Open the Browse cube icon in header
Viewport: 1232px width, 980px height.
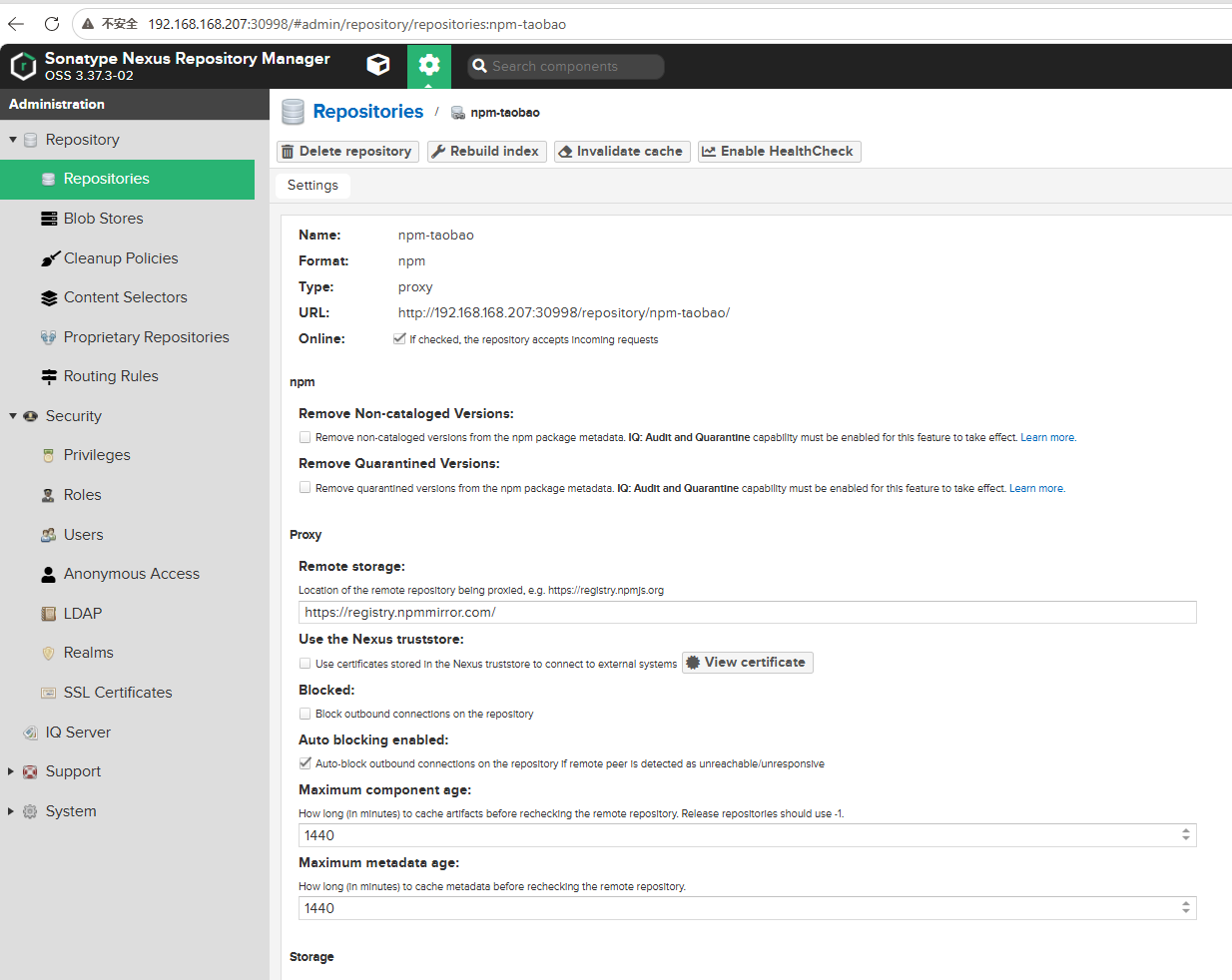coord(378,66)
